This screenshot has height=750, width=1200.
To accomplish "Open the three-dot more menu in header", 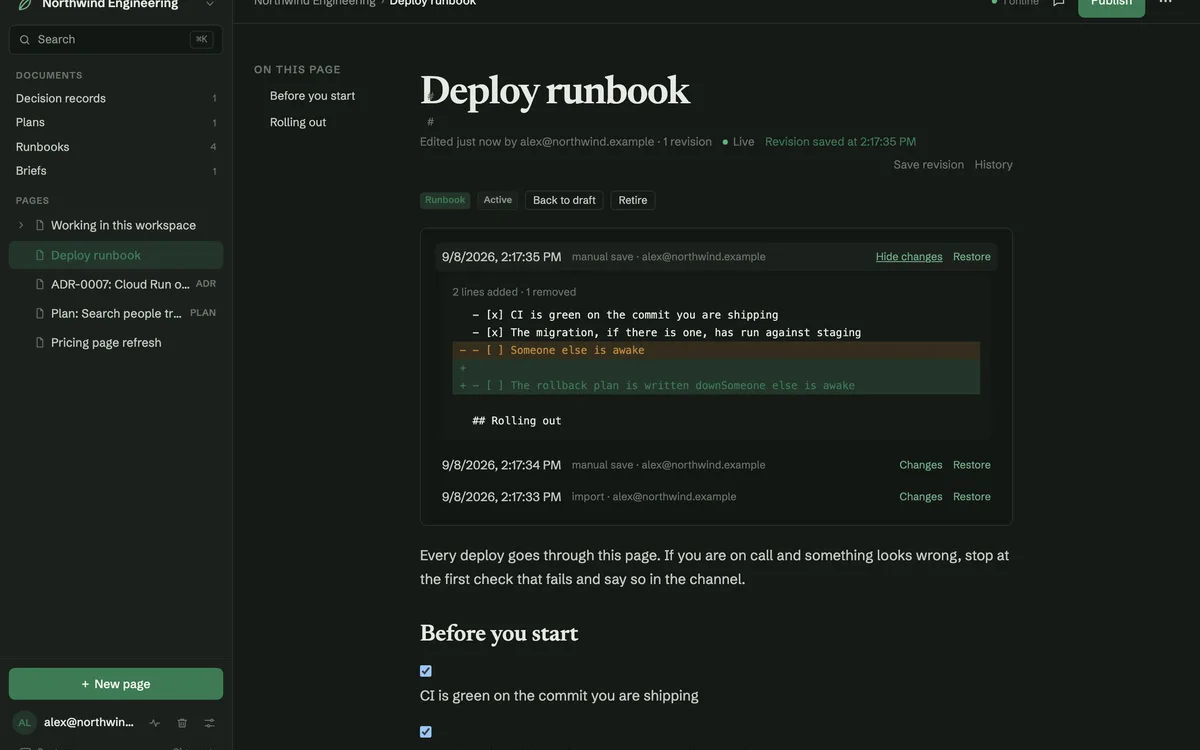I will [x=1165, y=2].
